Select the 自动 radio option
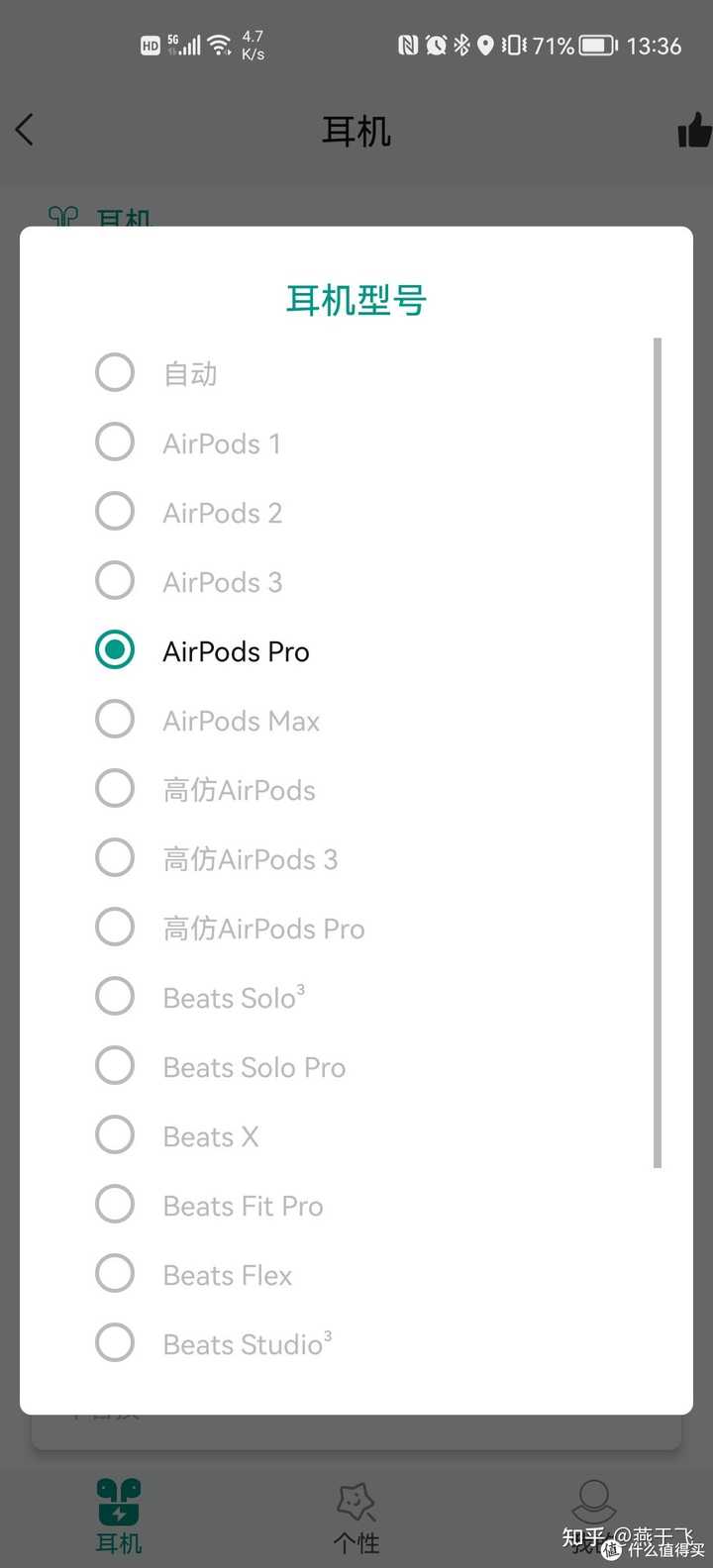 tap(115, 373)
